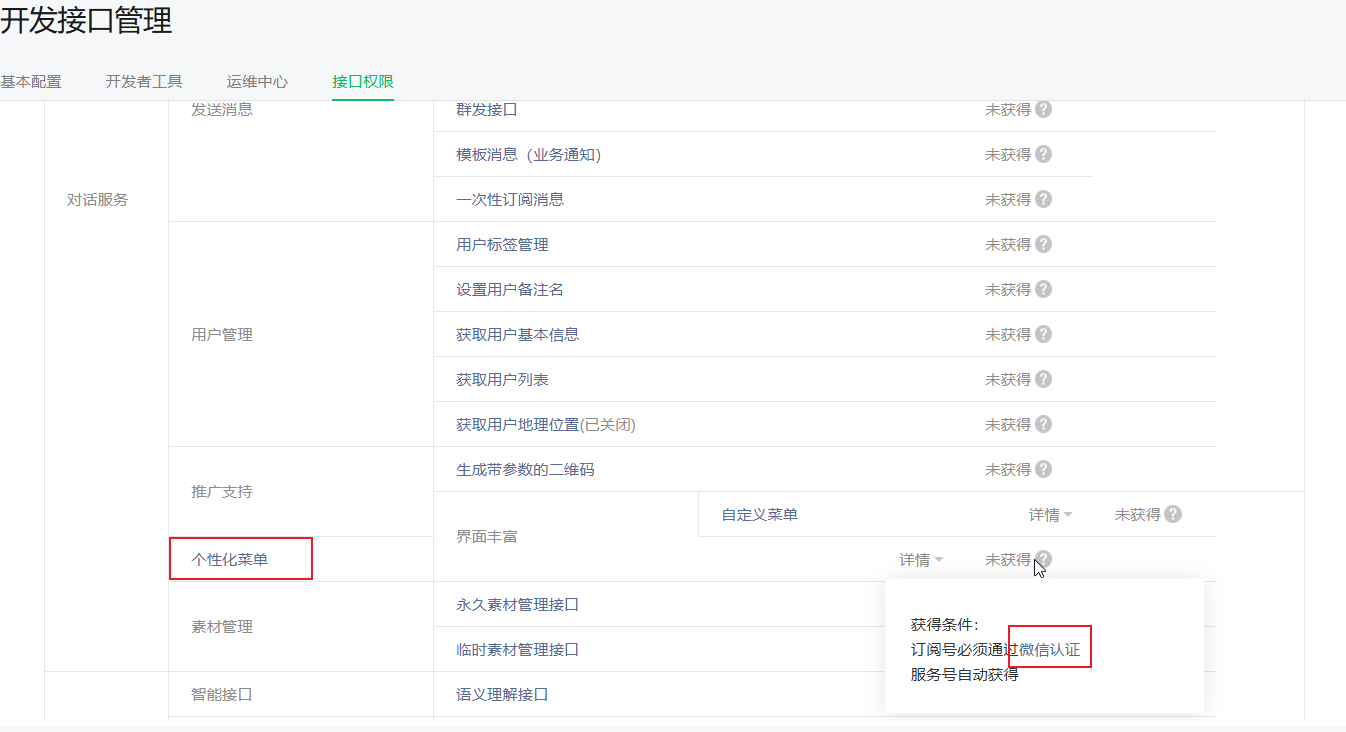Select the 接口权限 tab

click(x=363, y=82)
